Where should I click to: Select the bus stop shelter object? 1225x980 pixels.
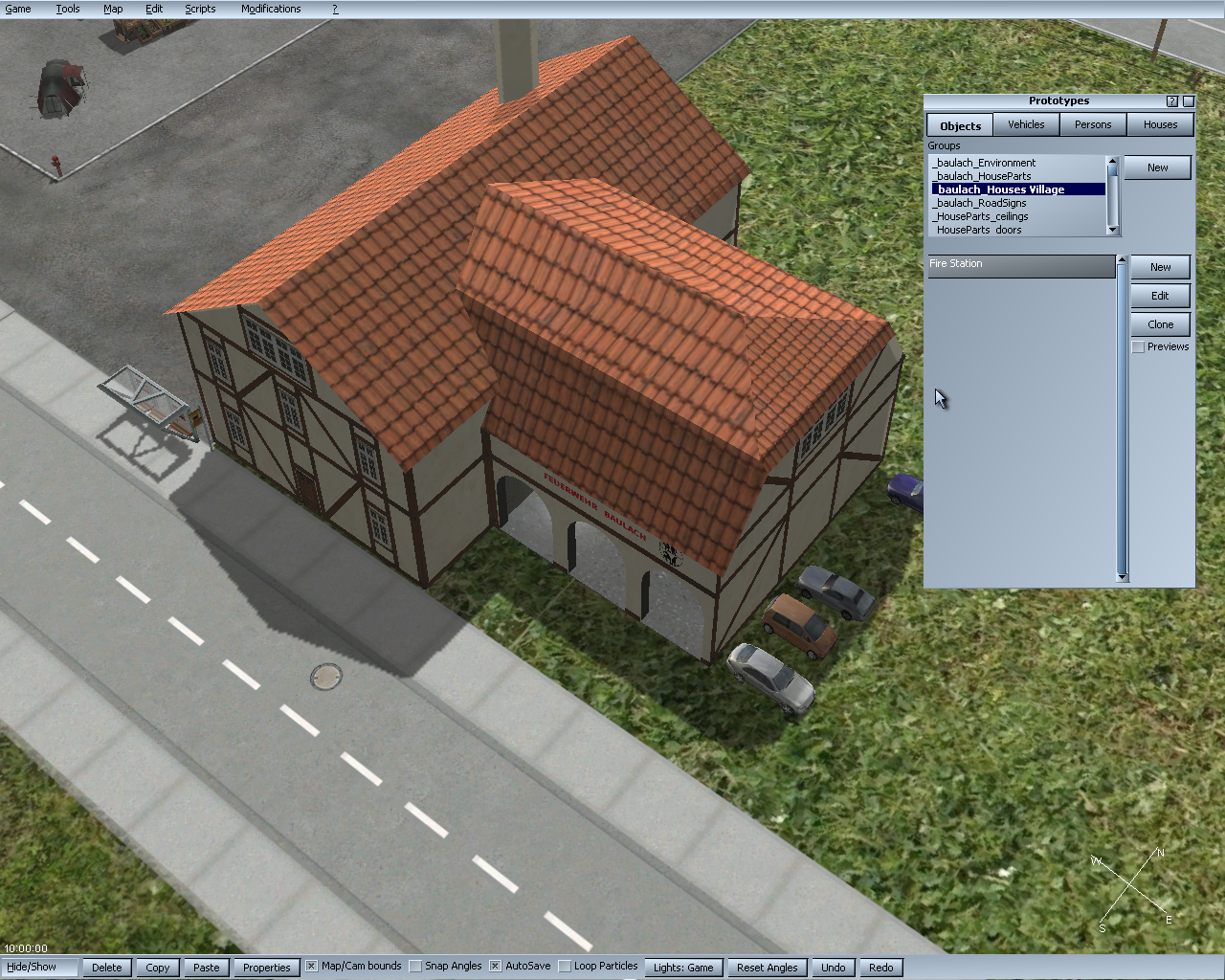tap(149, 400)
